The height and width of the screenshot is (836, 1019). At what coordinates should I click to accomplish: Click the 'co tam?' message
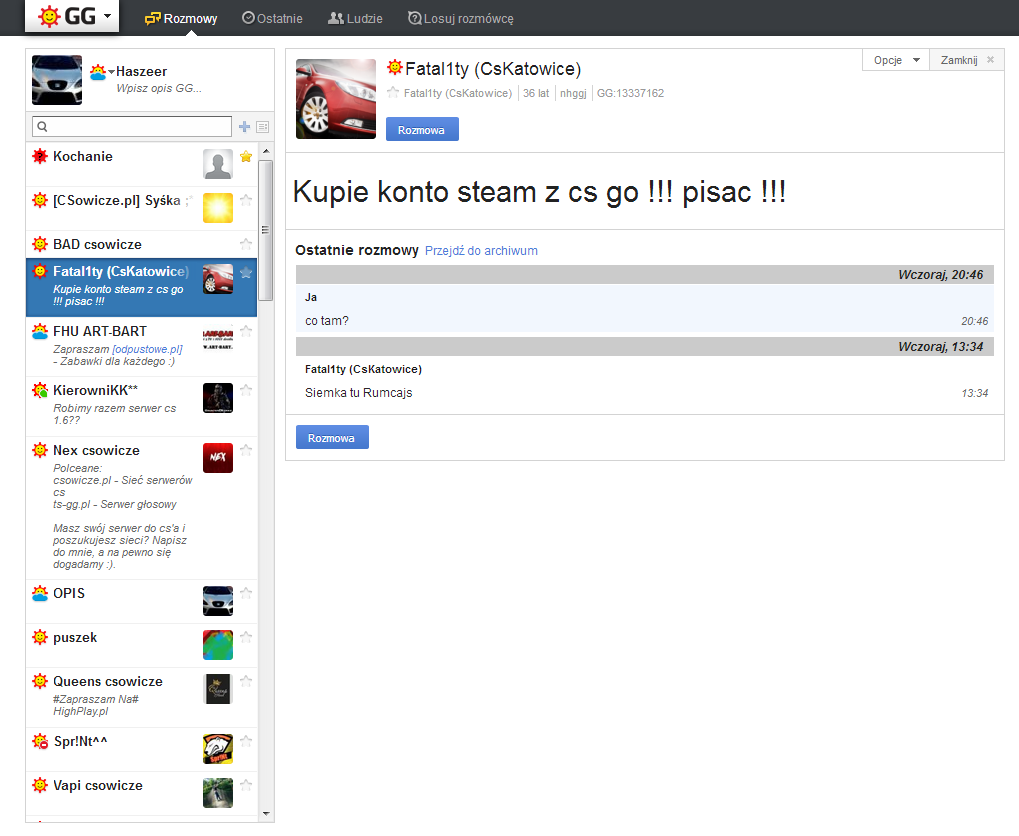pos(327,320)
